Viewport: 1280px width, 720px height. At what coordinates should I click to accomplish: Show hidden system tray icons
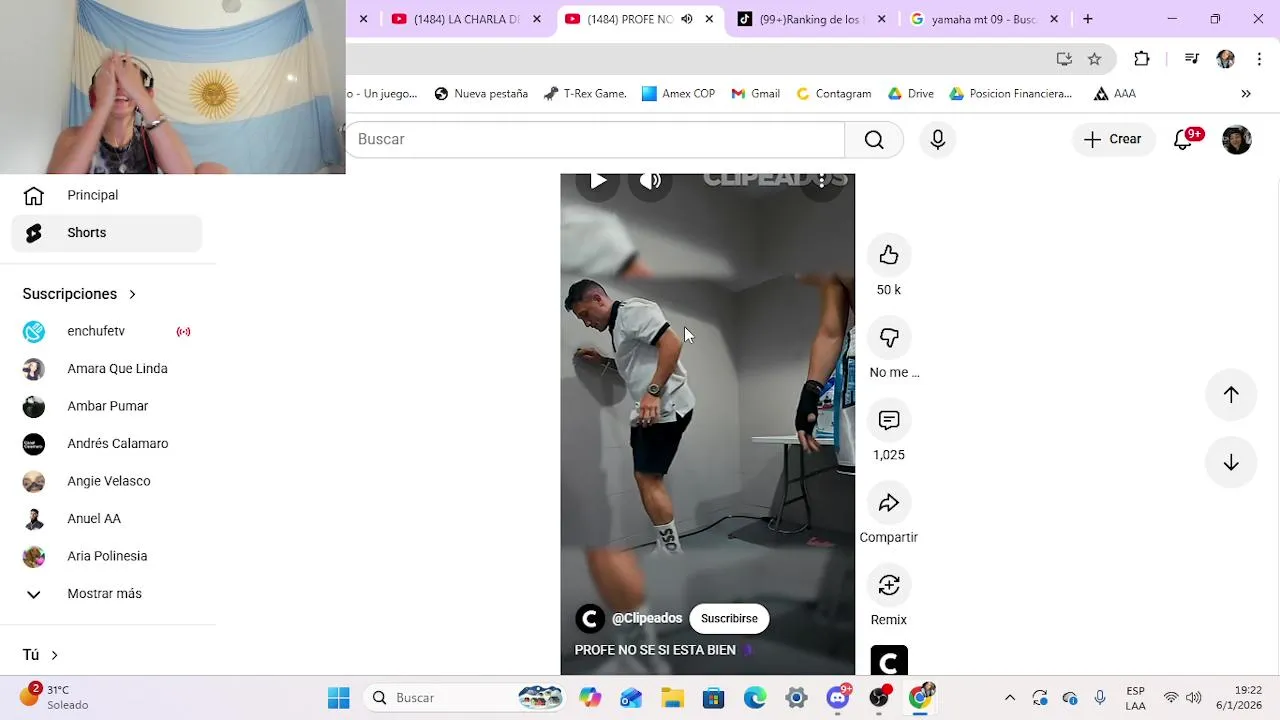[1010, 698]
